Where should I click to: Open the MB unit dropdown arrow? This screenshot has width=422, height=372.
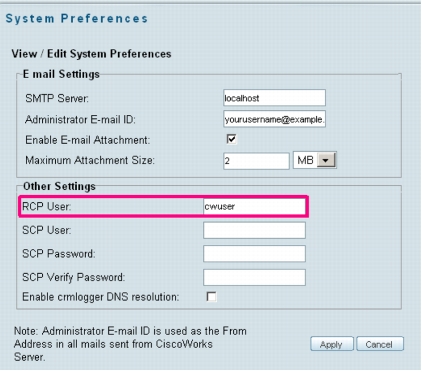click(326, 160)
